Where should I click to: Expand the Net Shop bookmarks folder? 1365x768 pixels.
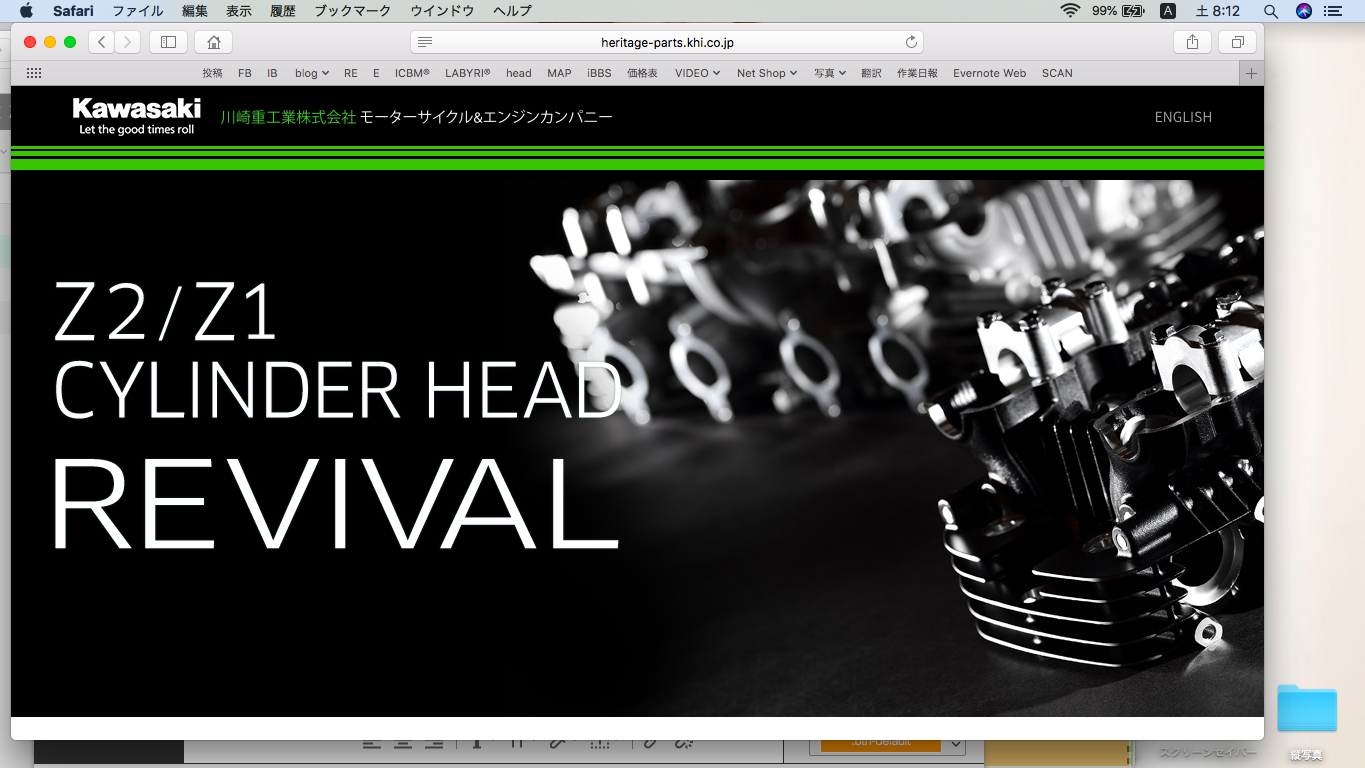coord(767,73)
